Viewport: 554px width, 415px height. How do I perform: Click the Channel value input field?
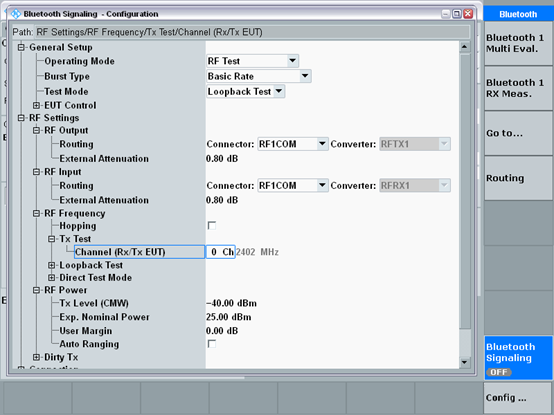[x=220, y=252]
